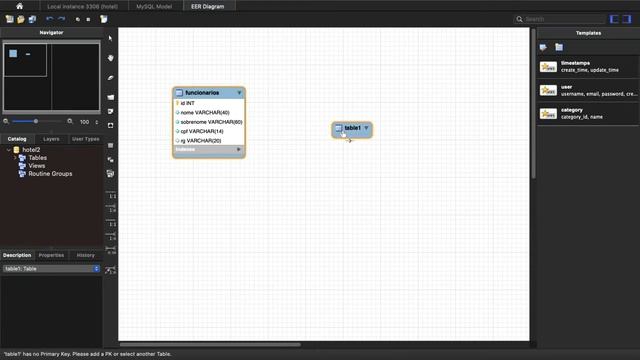Go to the Home screen icon

pos(19,6)
